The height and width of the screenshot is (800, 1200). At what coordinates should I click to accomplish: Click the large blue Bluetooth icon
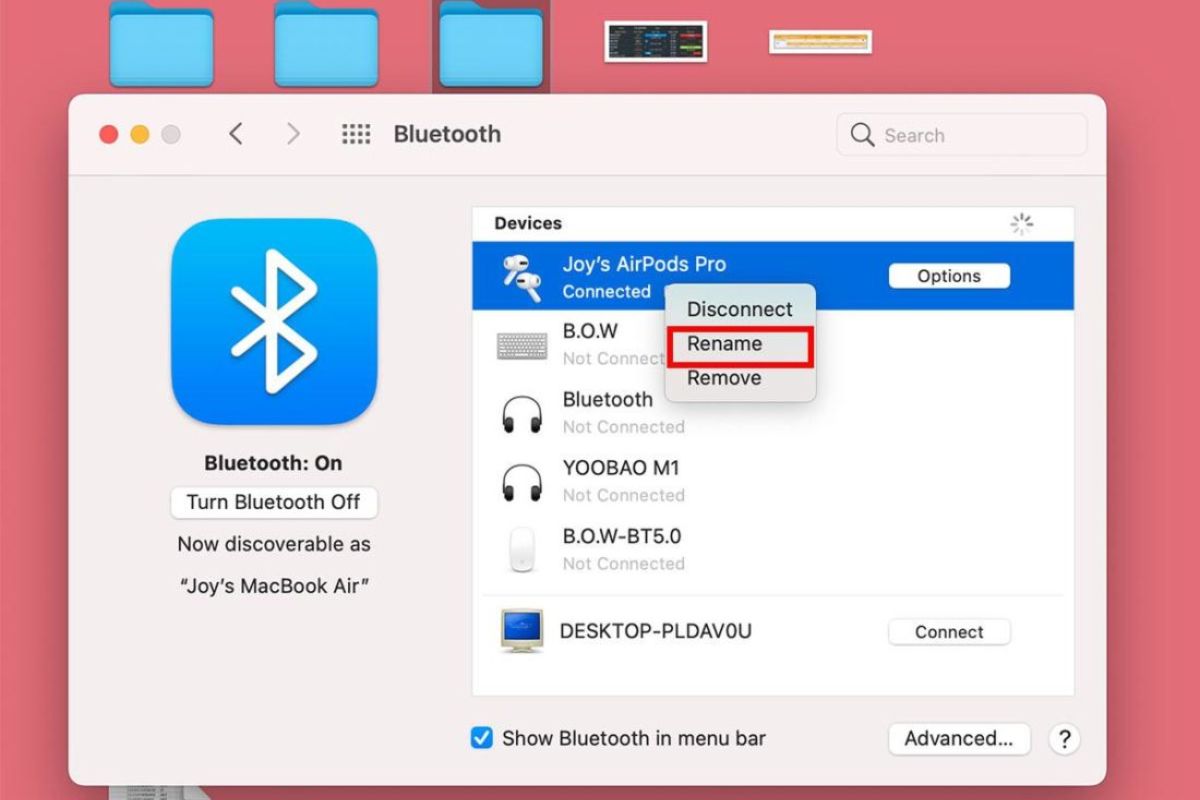(274, 322)
